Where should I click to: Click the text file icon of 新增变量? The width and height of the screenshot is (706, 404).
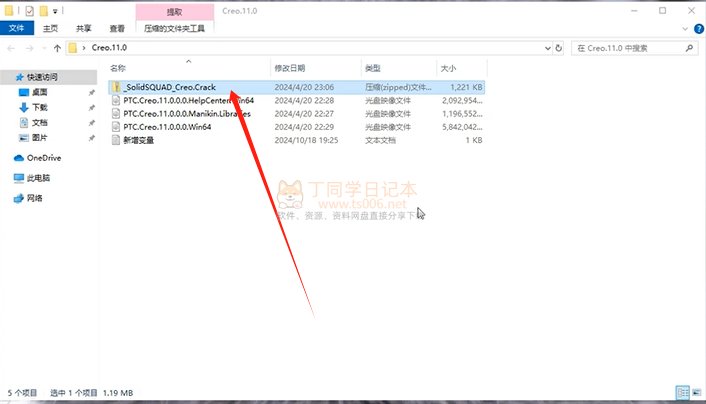116,140
